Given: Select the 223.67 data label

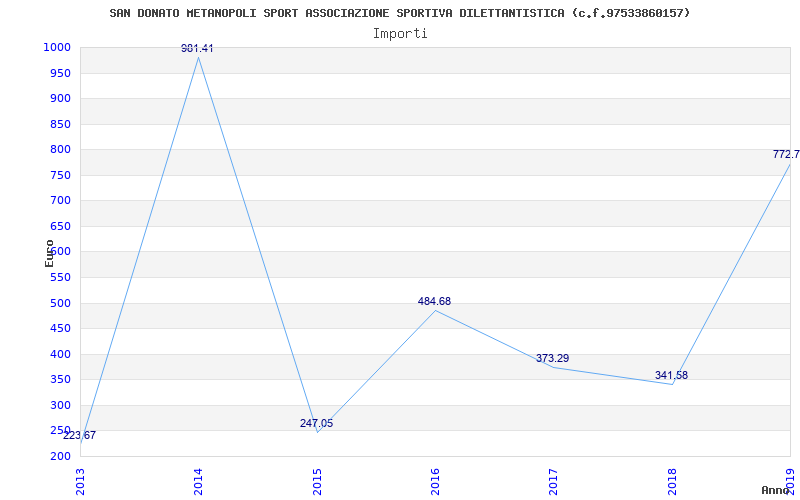Looking at the screenshot, I should pyautogui.click(x=80, y=435).
